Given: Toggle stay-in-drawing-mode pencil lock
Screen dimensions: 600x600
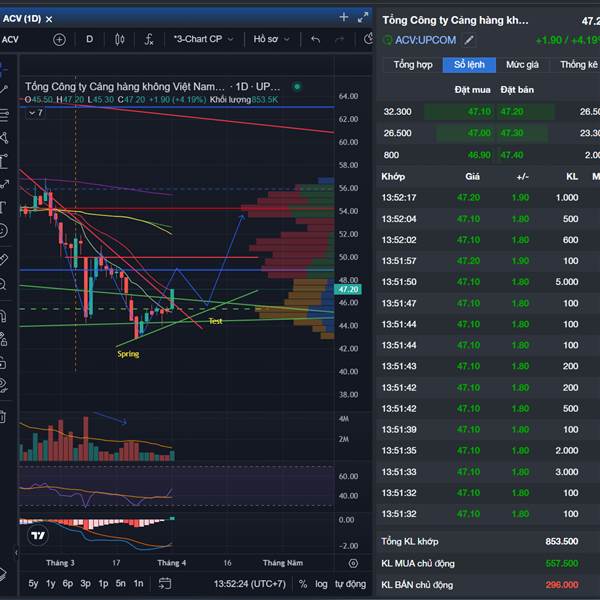Looking at the screenshot, I should 3,339.
